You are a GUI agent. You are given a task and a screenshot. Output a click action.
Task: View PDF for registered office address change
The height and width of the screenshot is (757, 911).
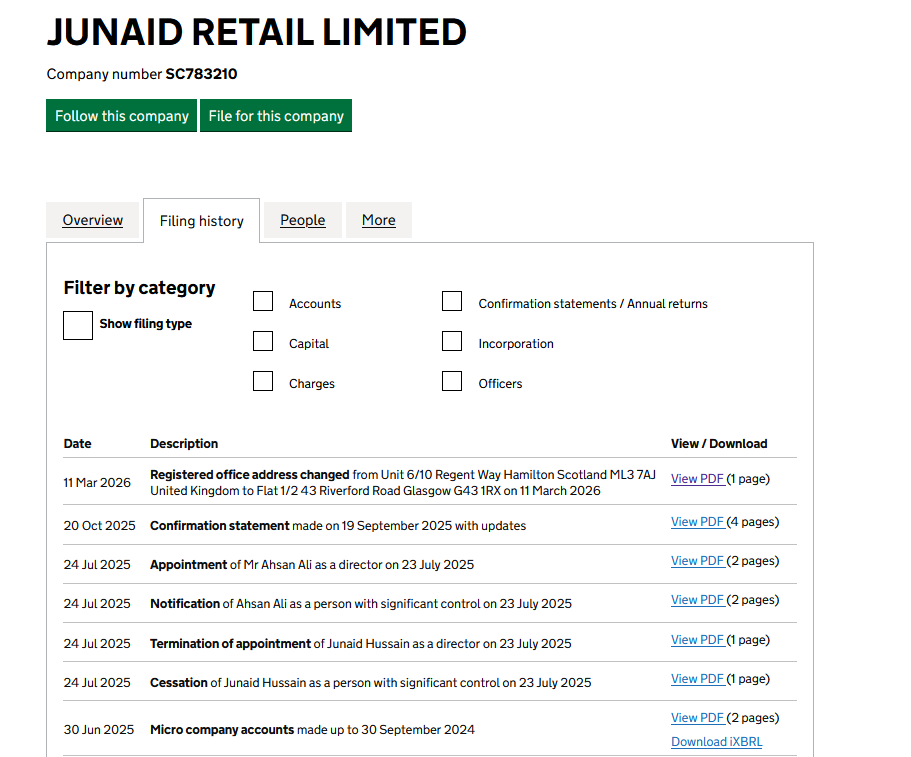tap(697, 479)
